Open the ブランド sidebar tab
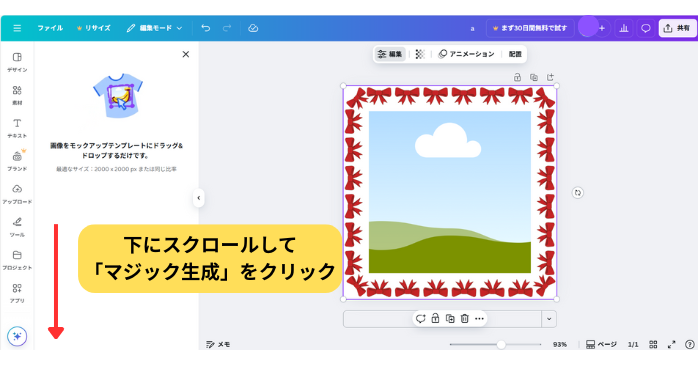Viewport: 698px width, 365px height. [17, 161]
